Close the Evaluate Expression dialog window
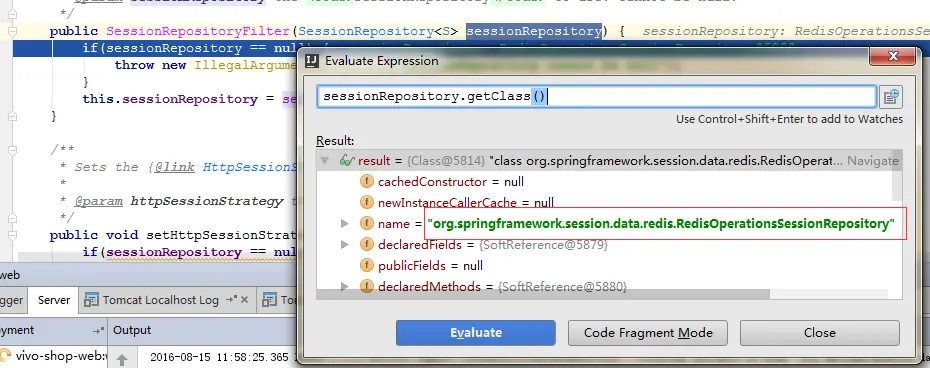The image size is (930, 368). pyautogui.click(x=893, y=57)
